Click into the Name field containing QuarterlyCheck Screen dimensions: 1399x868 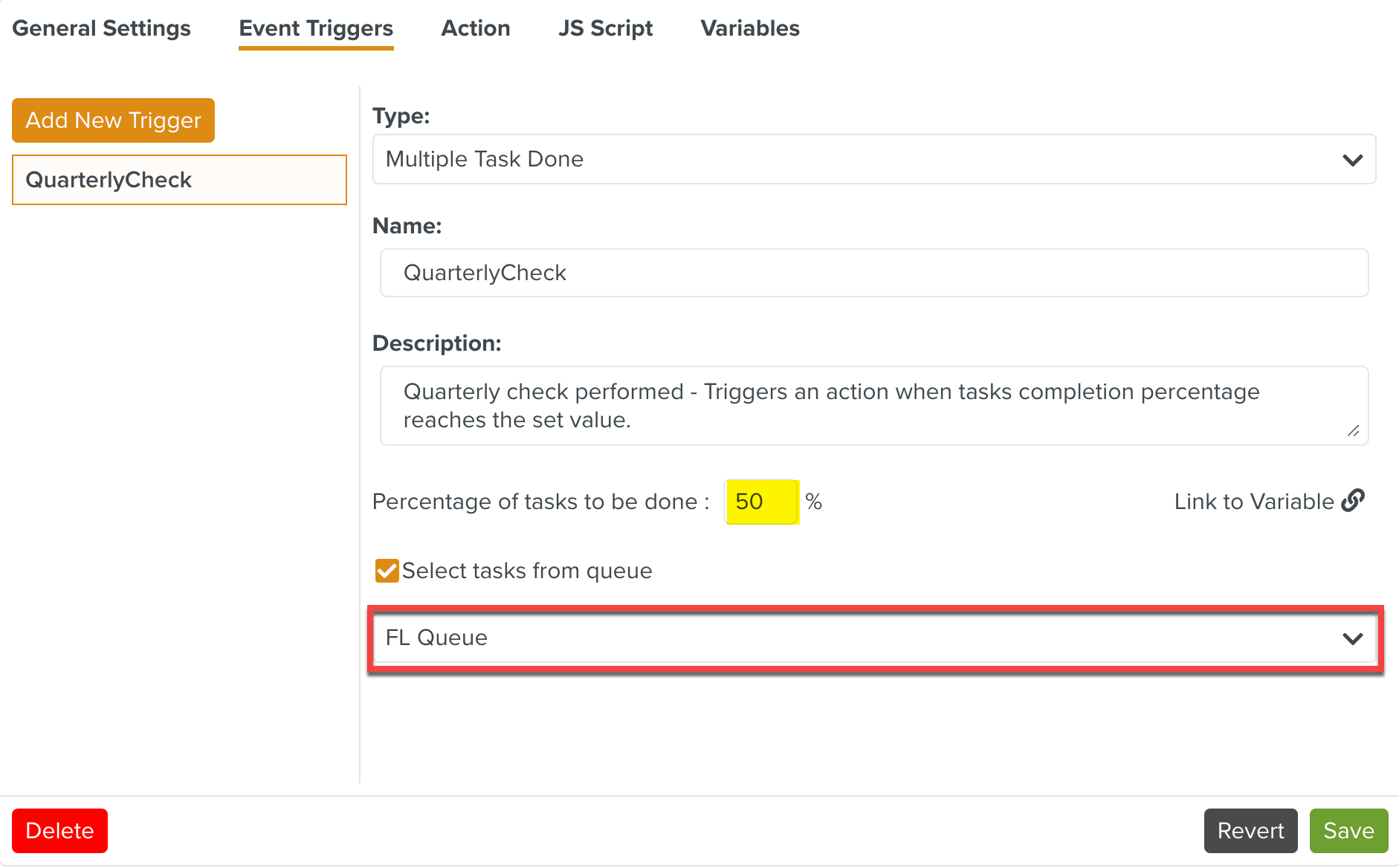click(x=873, y=273)
